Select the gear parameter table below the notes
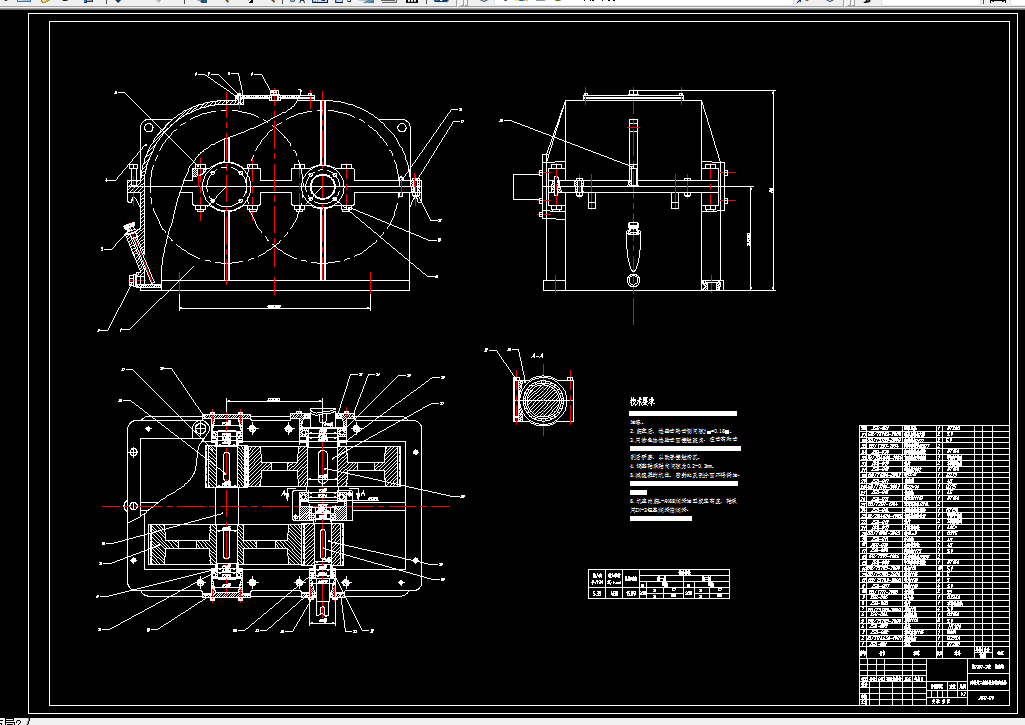This screenshot has width=1025, height=725. point(659,584)
